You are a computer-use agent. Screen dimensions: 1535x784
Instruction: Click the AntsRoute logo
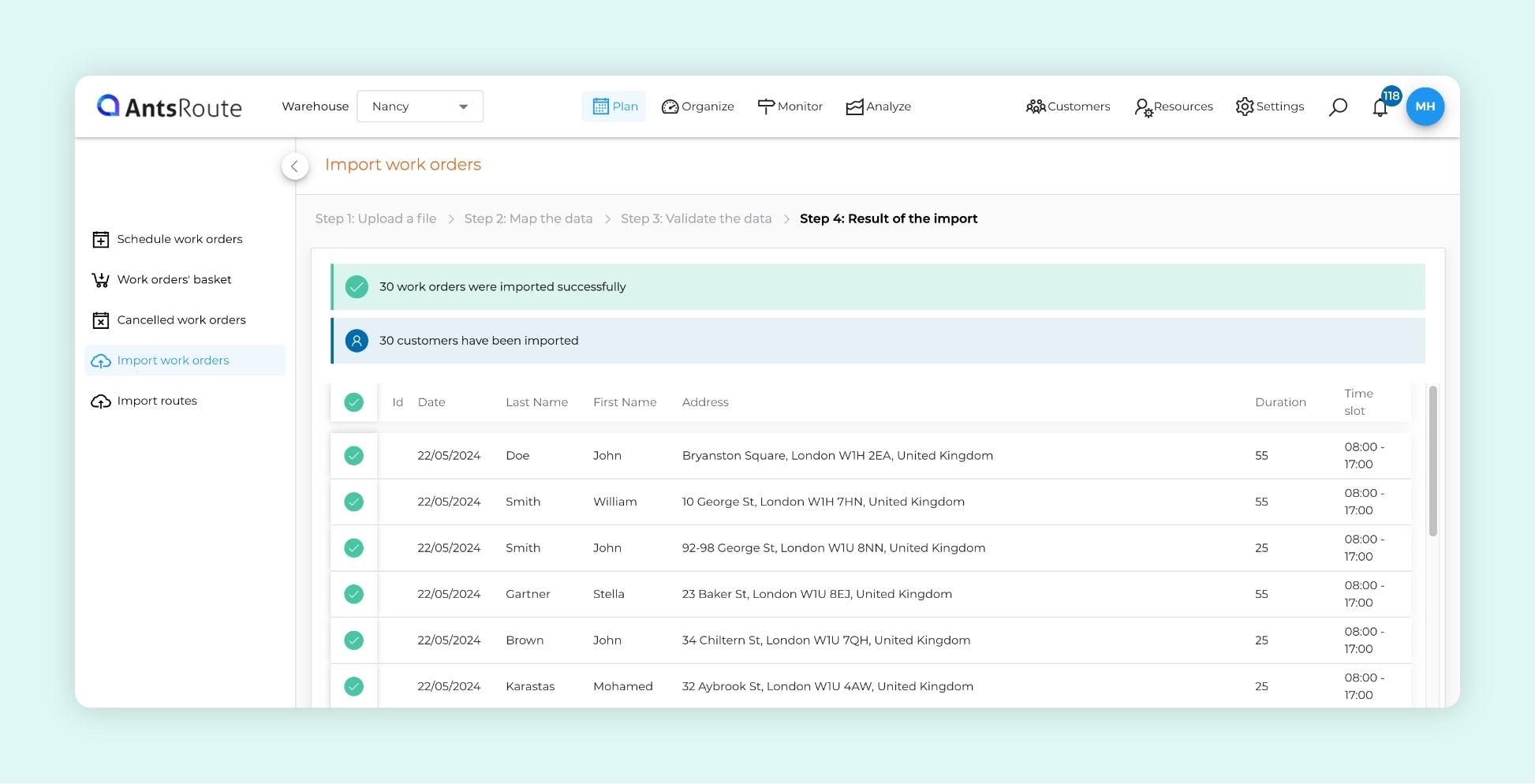[169, 106]
